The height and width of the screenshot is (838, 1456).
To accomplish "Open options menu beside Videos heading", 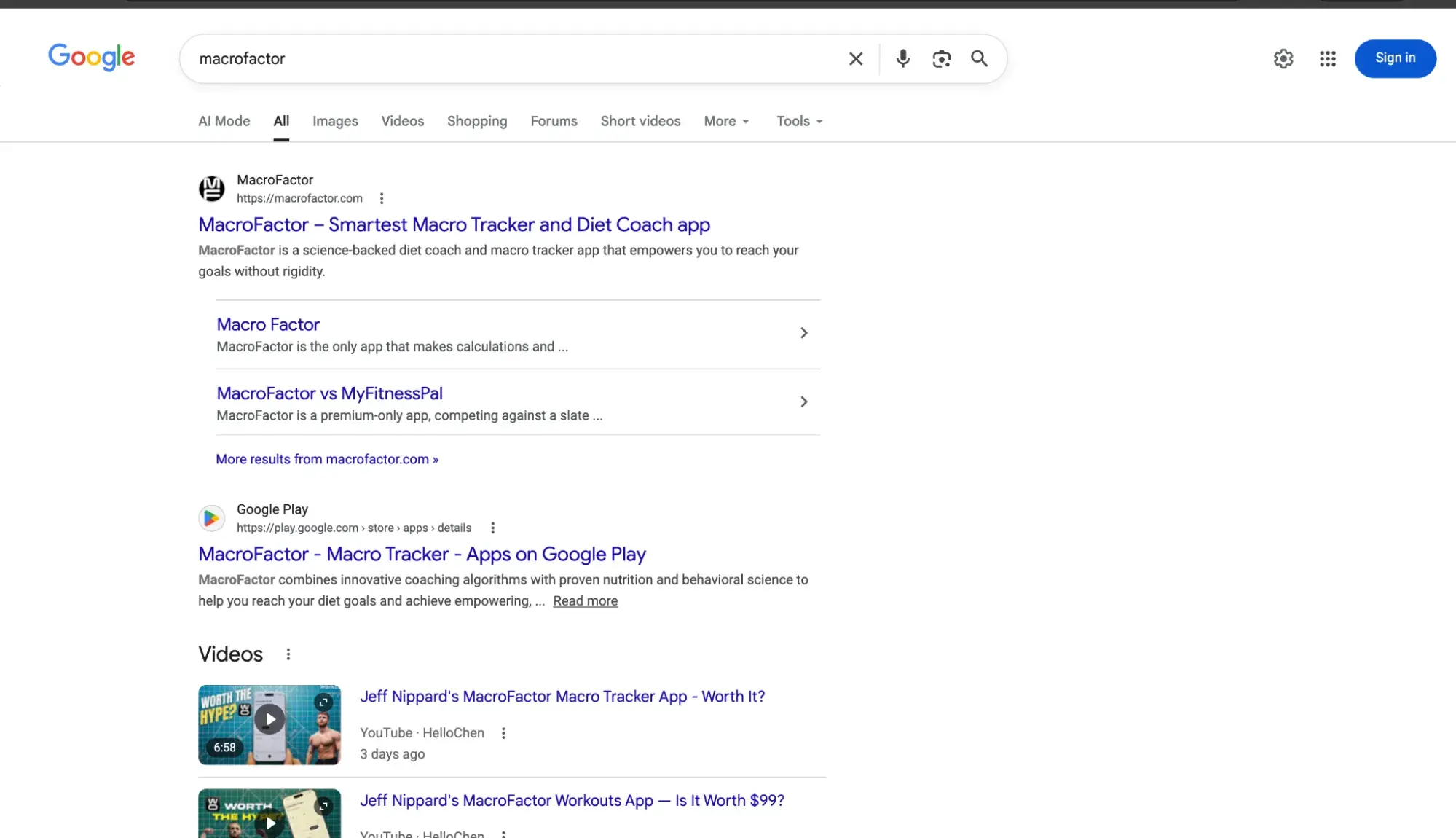I will click(x=288, y=654).
